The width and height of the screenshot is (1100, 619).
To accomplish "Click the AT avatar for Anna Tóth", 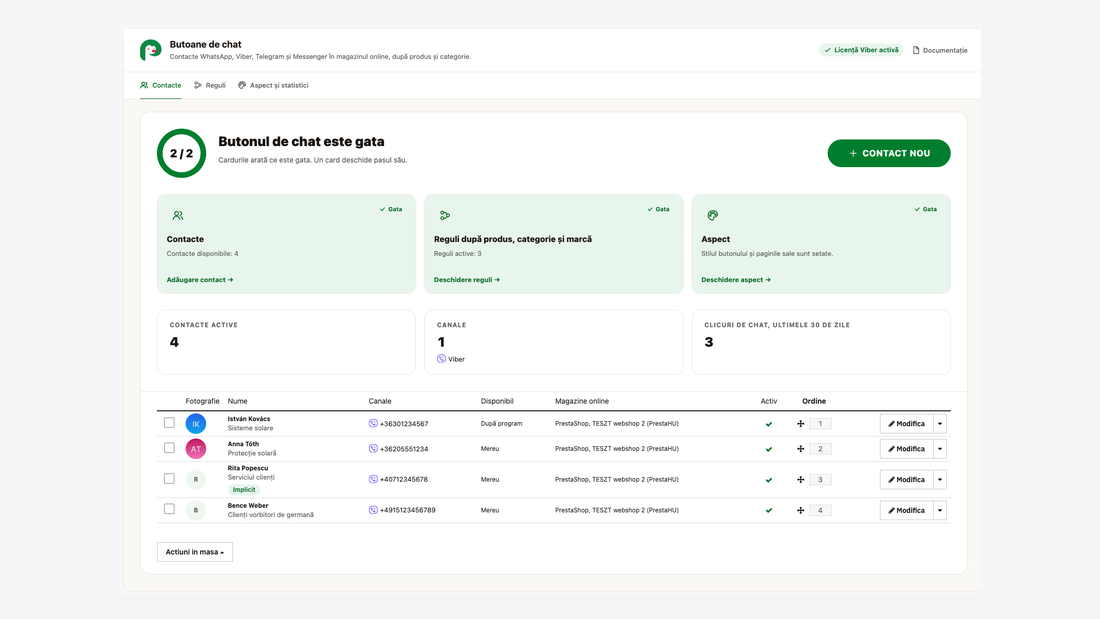I will [x=196, y=448].
